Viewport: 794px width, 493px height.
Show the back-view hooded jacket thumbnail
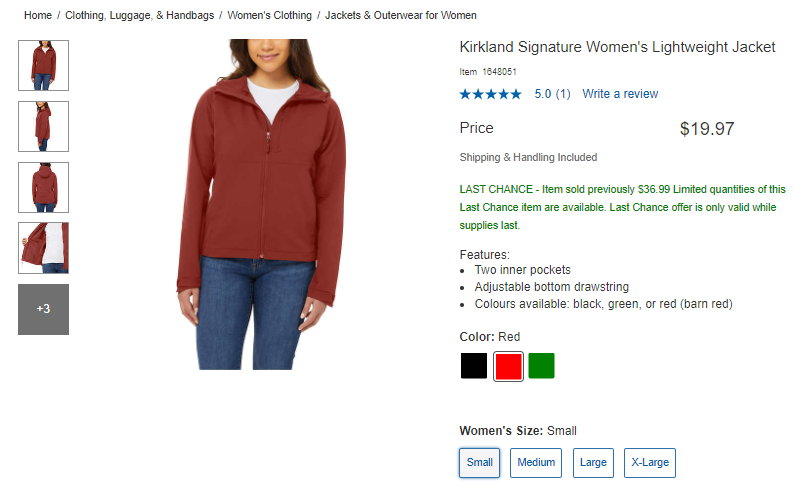pyautogui.click(x=44, y=187)
